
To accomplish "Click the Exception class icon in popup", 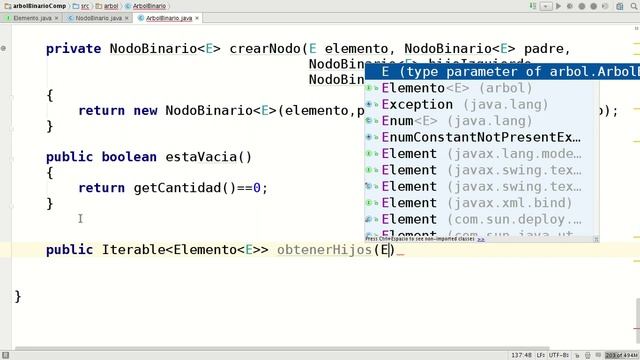I will (x=369, y=104).
